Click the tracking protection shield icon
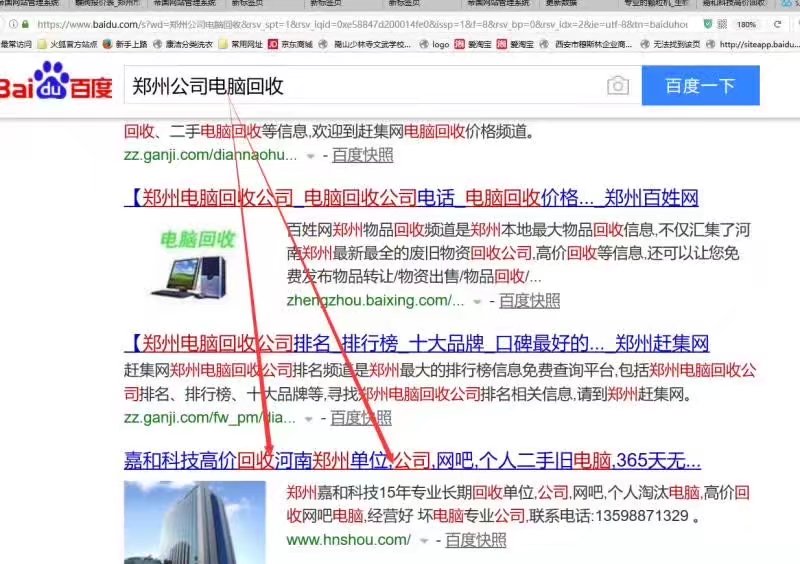The height and width of the screenshot is (564, 800). coord(709,23)
